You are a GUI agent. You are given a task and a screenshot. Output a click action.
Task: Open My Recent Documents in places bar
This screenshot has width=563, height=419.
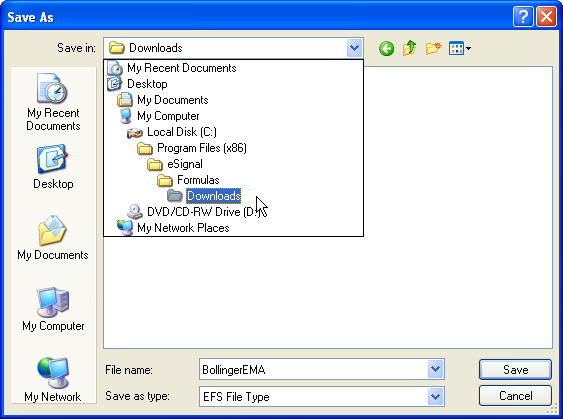click(x=53, y=102)
